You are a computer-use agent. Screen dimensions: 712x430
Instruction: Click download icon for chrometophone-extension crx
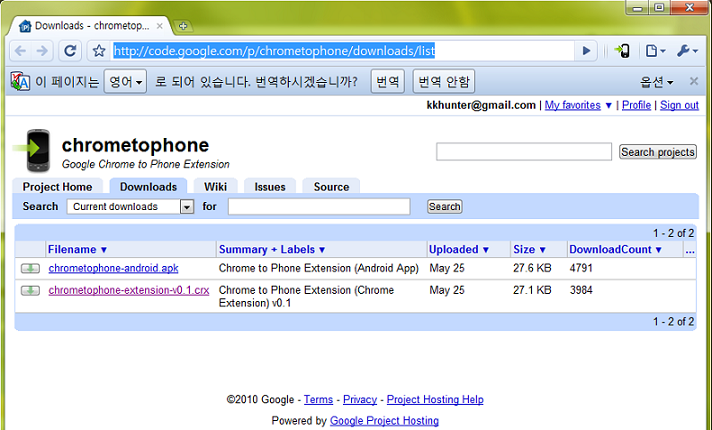pos(31,290)
